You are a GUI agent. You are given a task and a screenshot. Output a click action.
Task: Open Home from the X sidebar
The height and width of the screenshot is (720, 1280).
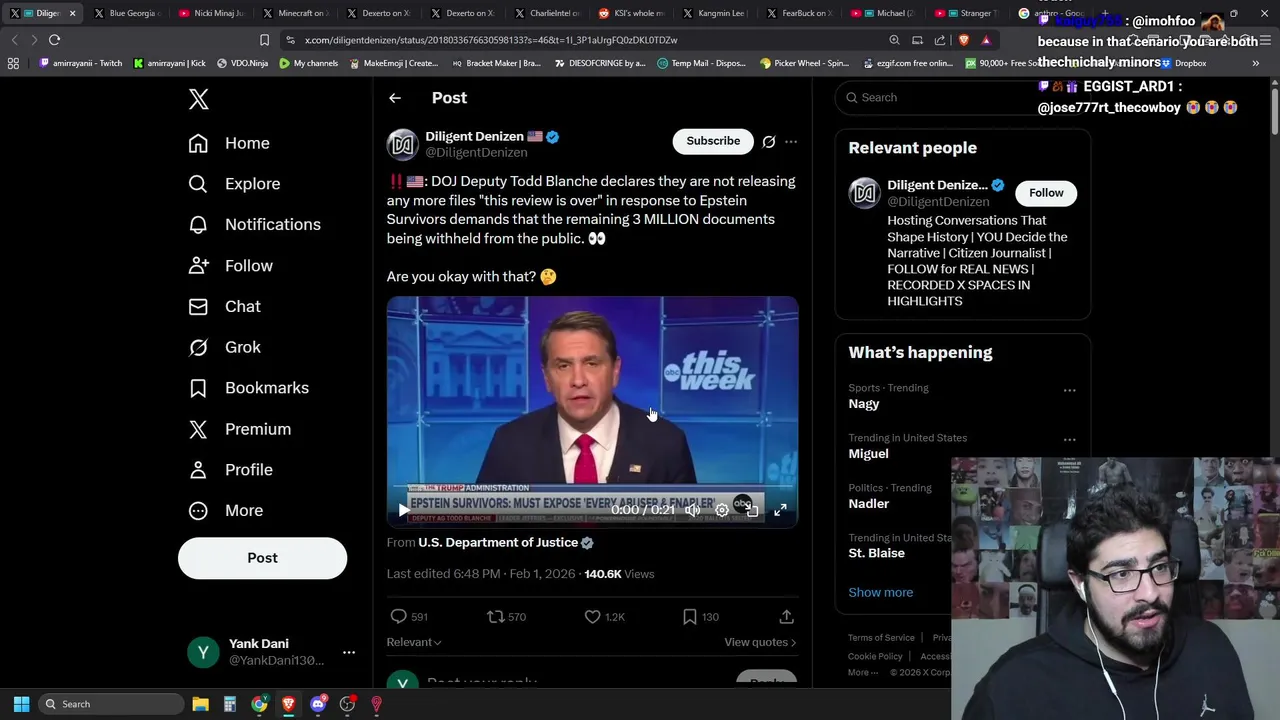pos(229,143)
